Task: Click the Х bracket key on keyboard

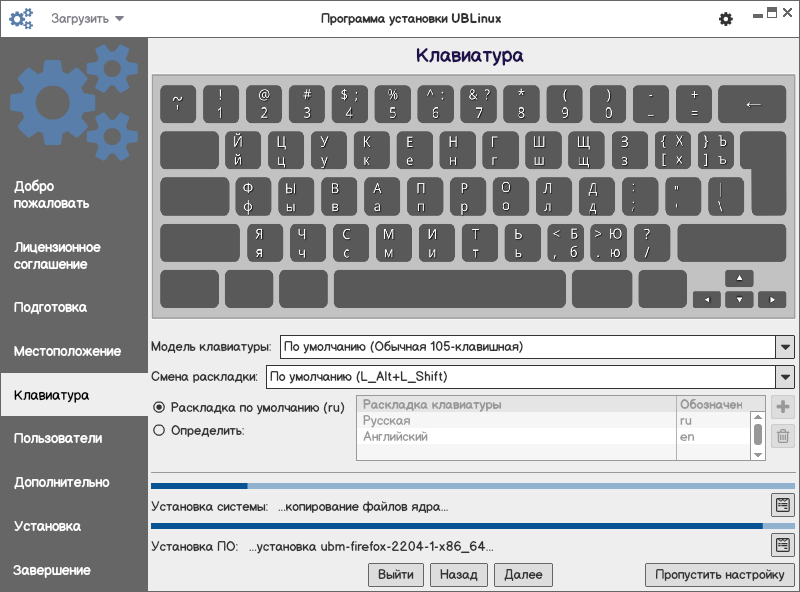Action: click(x=672, y=151)
